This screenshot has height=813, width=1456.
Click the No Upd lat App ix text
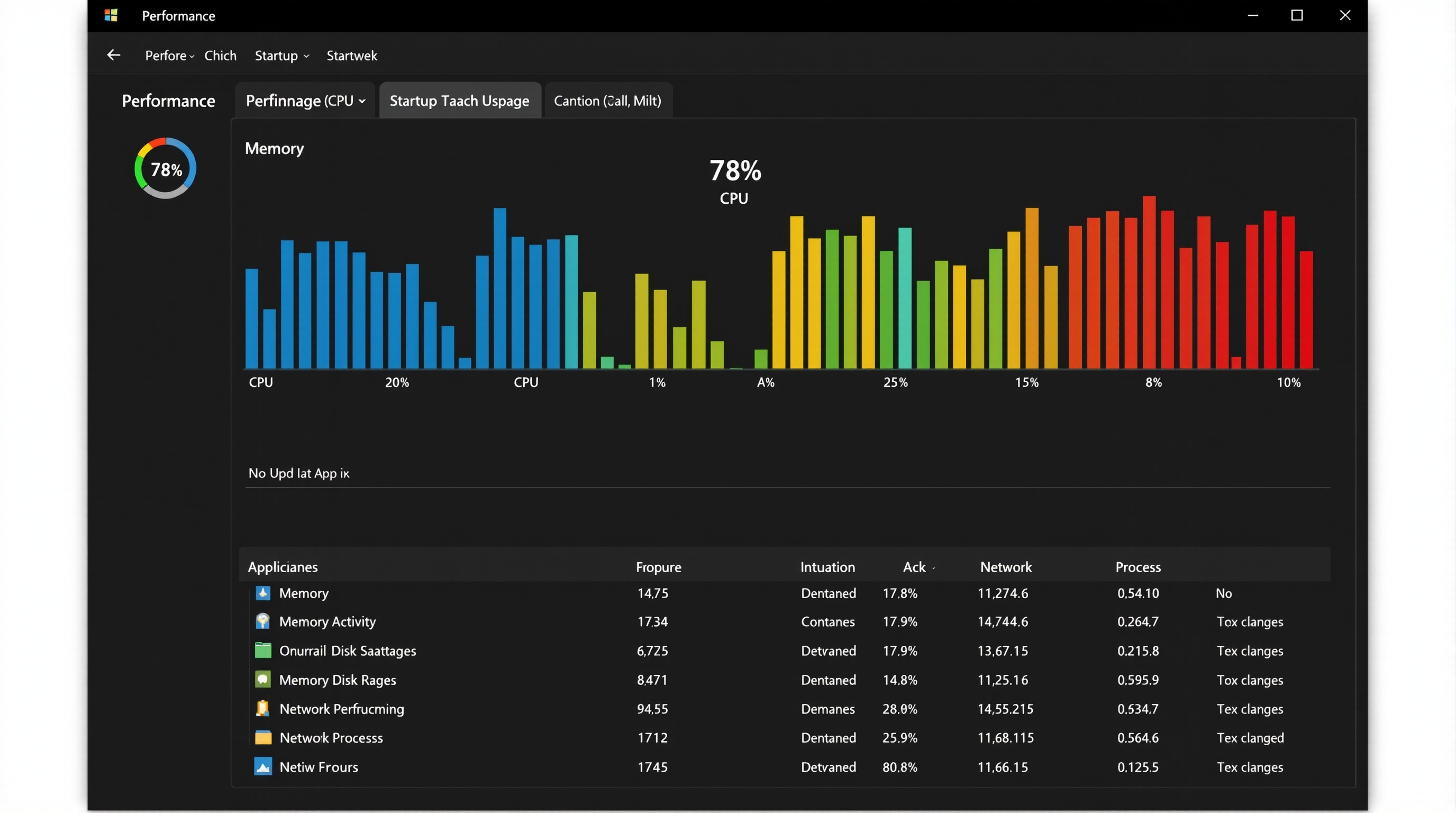299,473
